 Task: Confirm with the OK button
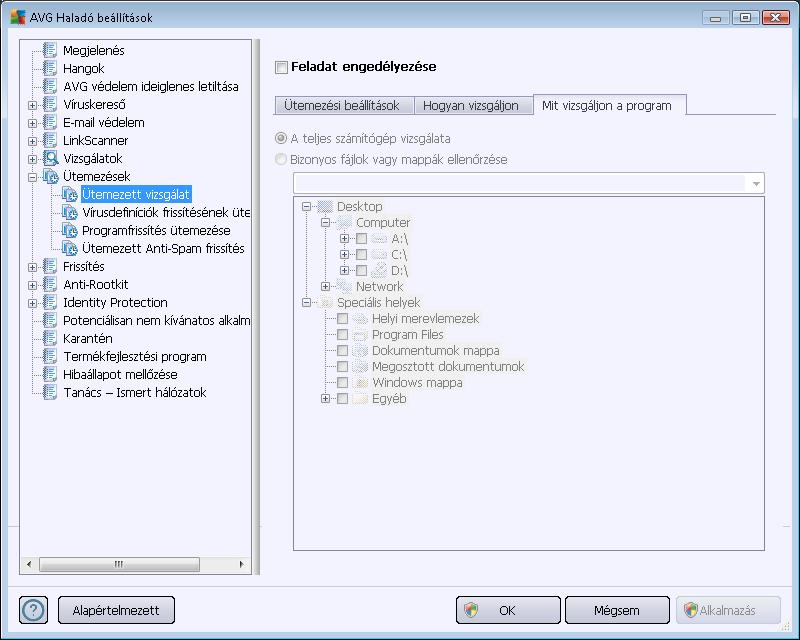point(508,610)
